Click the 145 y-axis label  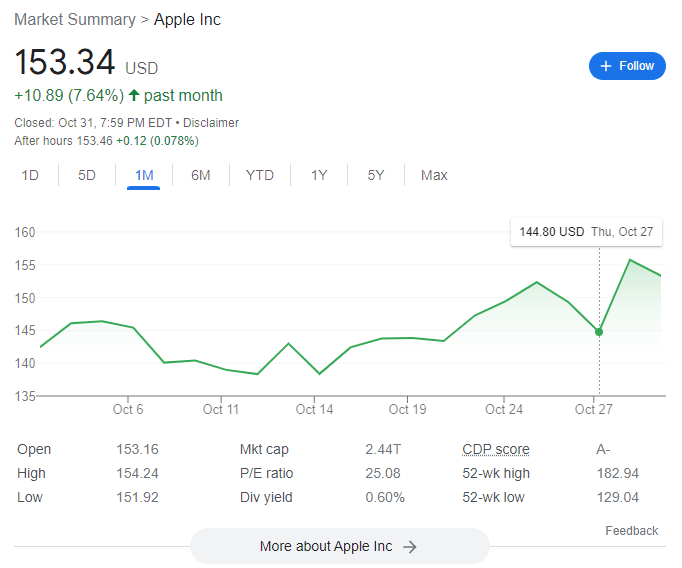pos(25,331)
